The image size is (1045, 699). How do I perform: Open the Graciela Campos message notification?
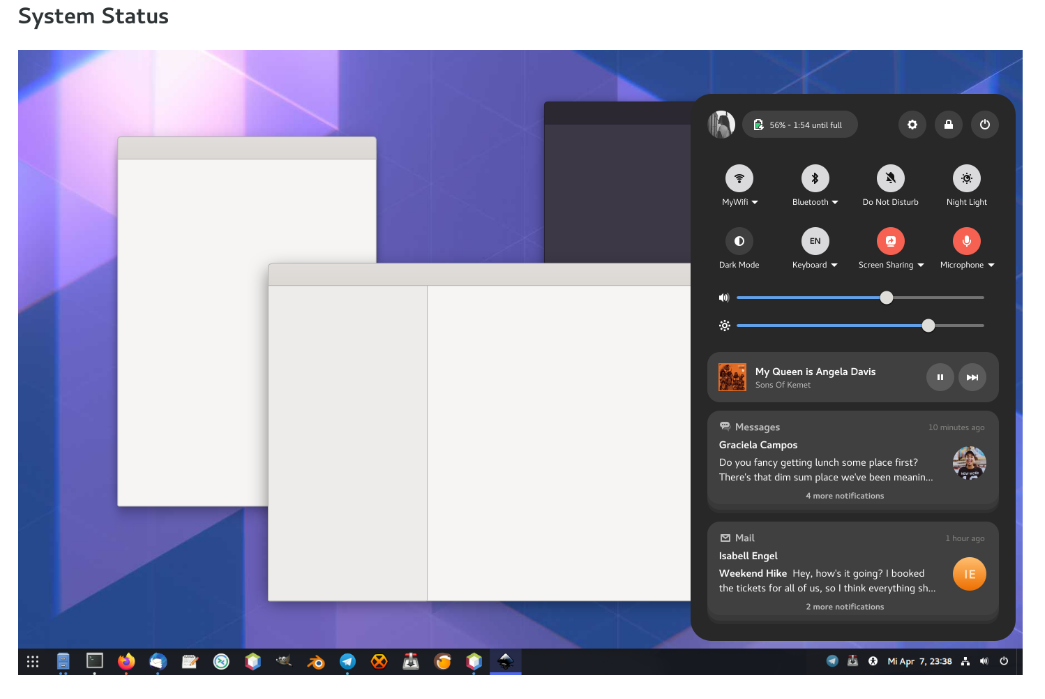pos(826,461)
